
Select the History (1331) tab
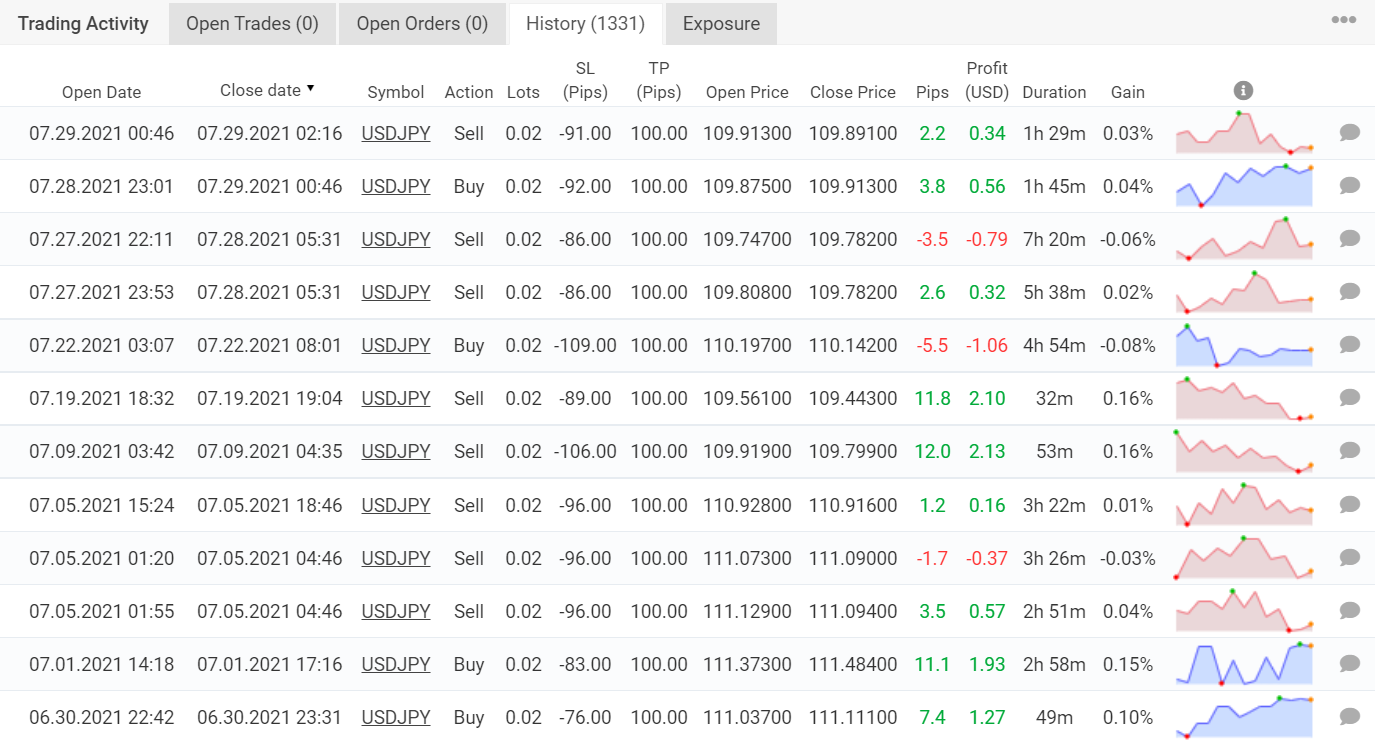tap(586, 24)
